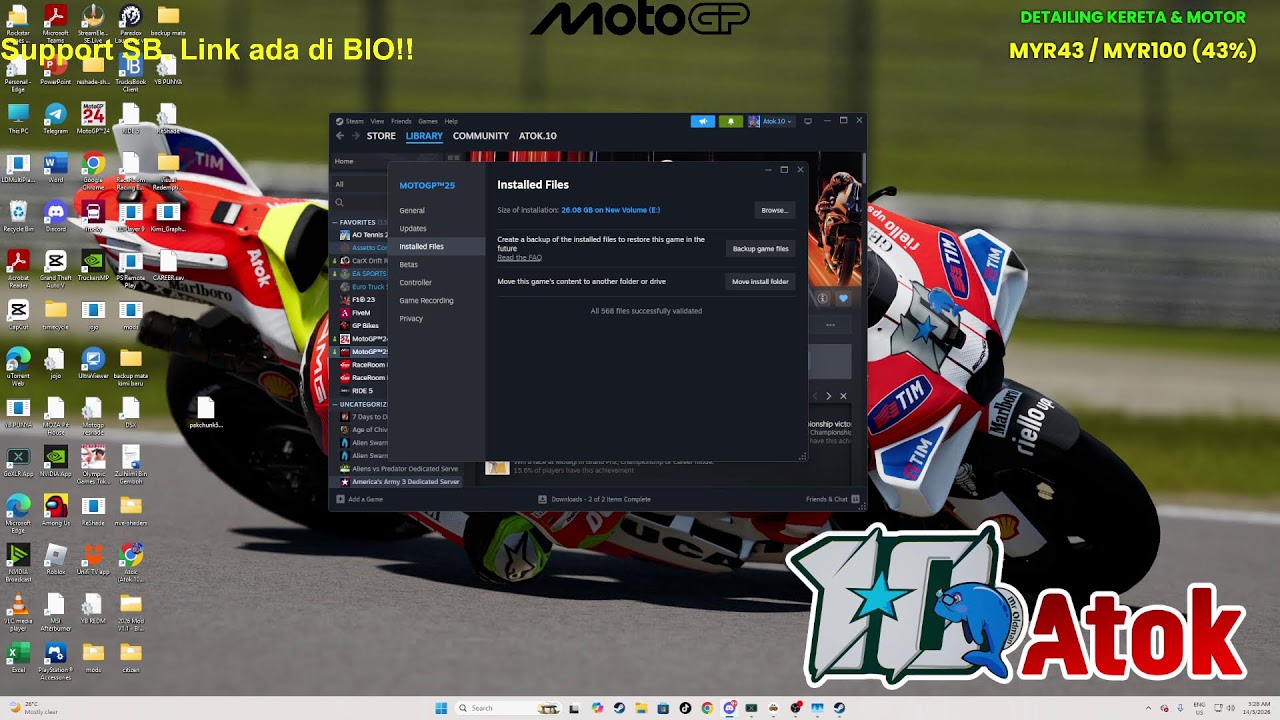
Task: Select RIDE 5 in library list
Action: (x=362, y=391)
